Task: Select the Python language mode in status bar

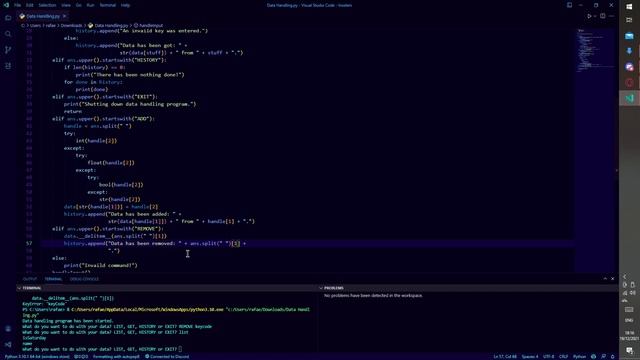Action: (579, 357)
